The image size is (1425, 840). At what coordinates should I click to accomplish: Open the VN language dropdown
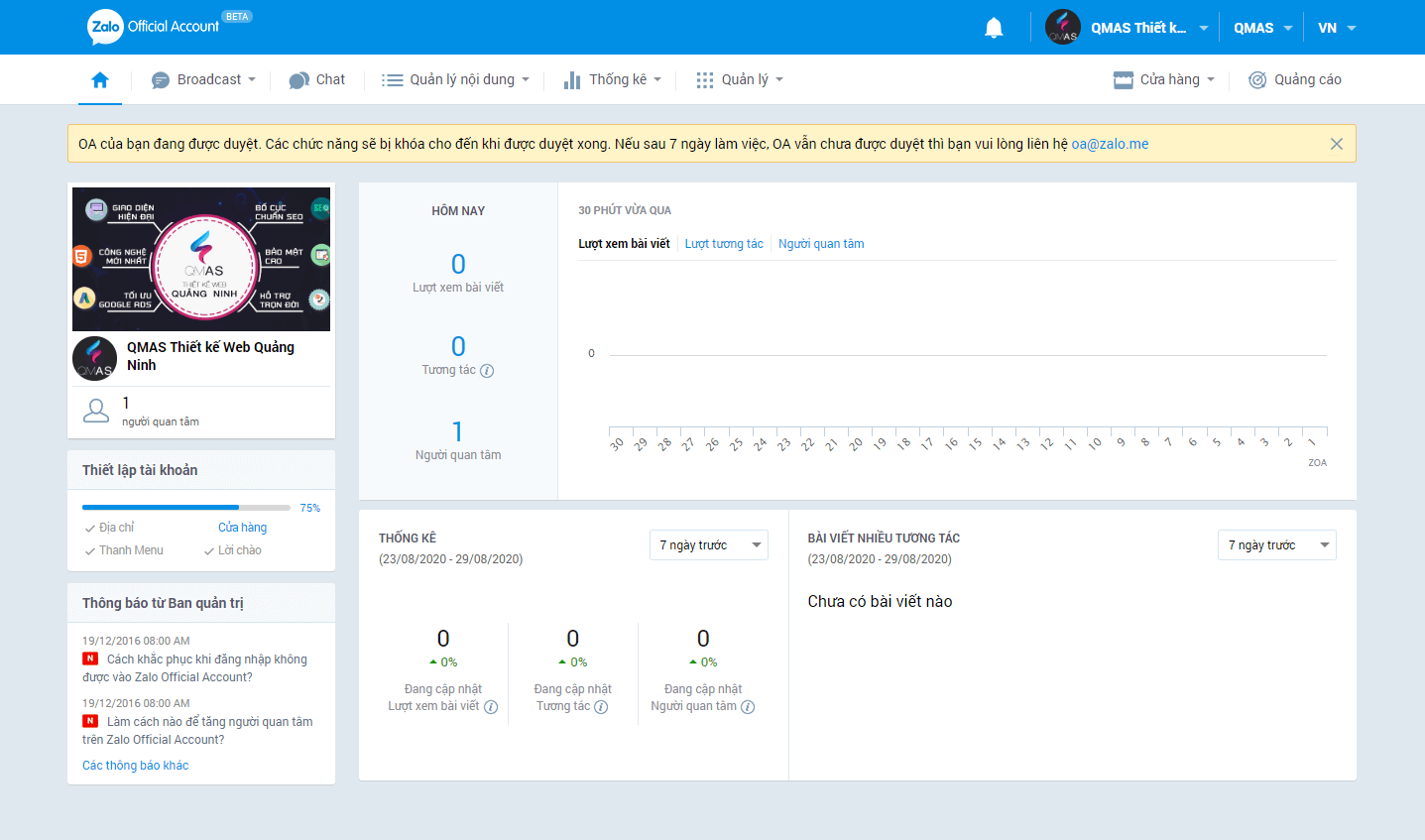pyautogui.click(x=1337, y=28)
